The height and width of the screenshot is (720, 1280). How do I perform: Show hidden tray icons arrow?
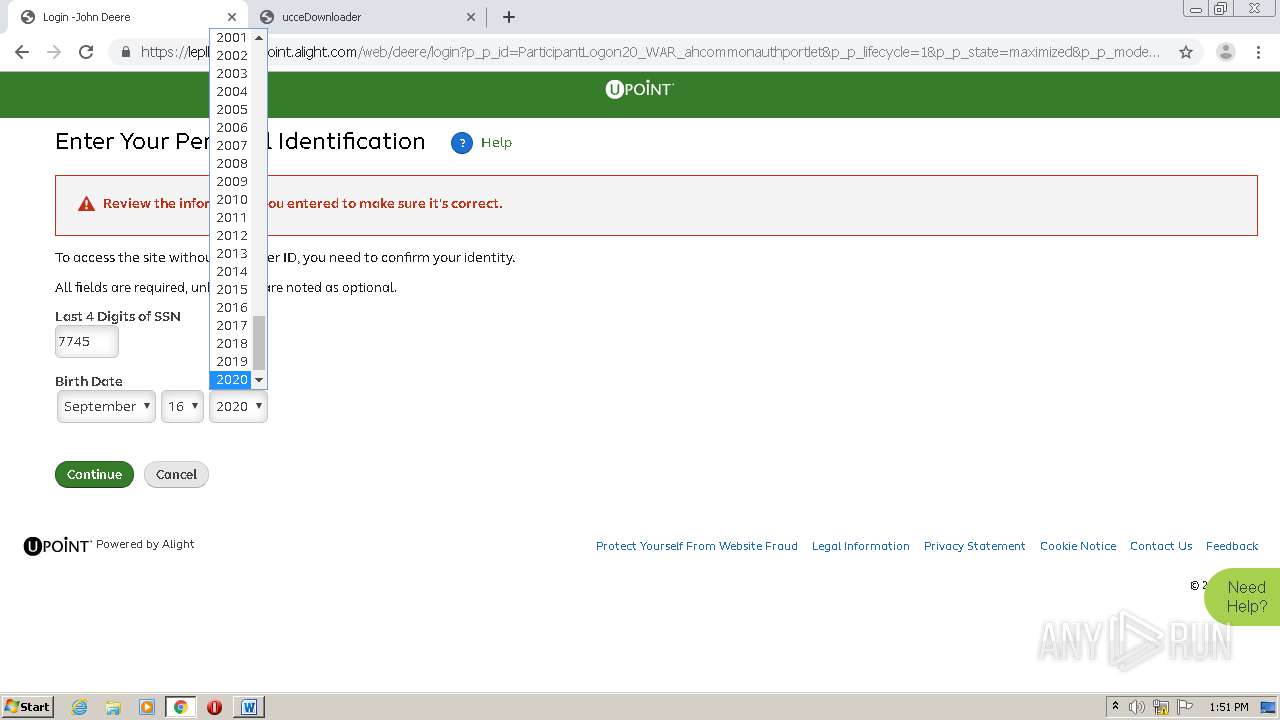point(1115,707)
